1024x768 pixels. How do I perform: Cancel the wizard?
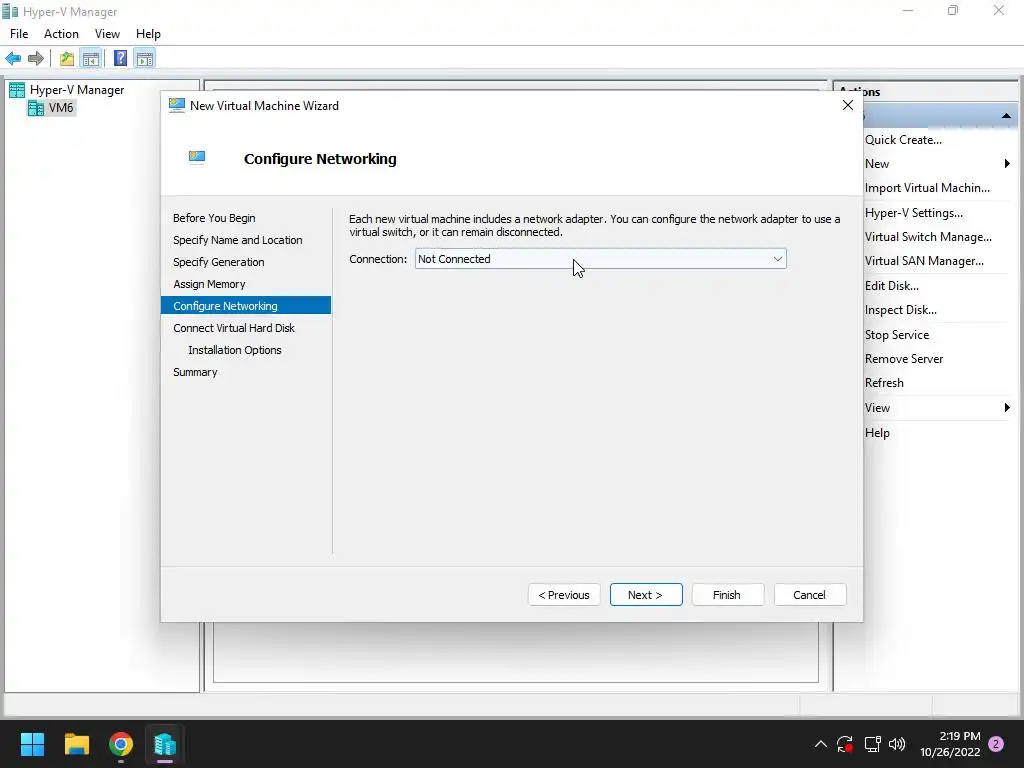(x=810, y=595)
